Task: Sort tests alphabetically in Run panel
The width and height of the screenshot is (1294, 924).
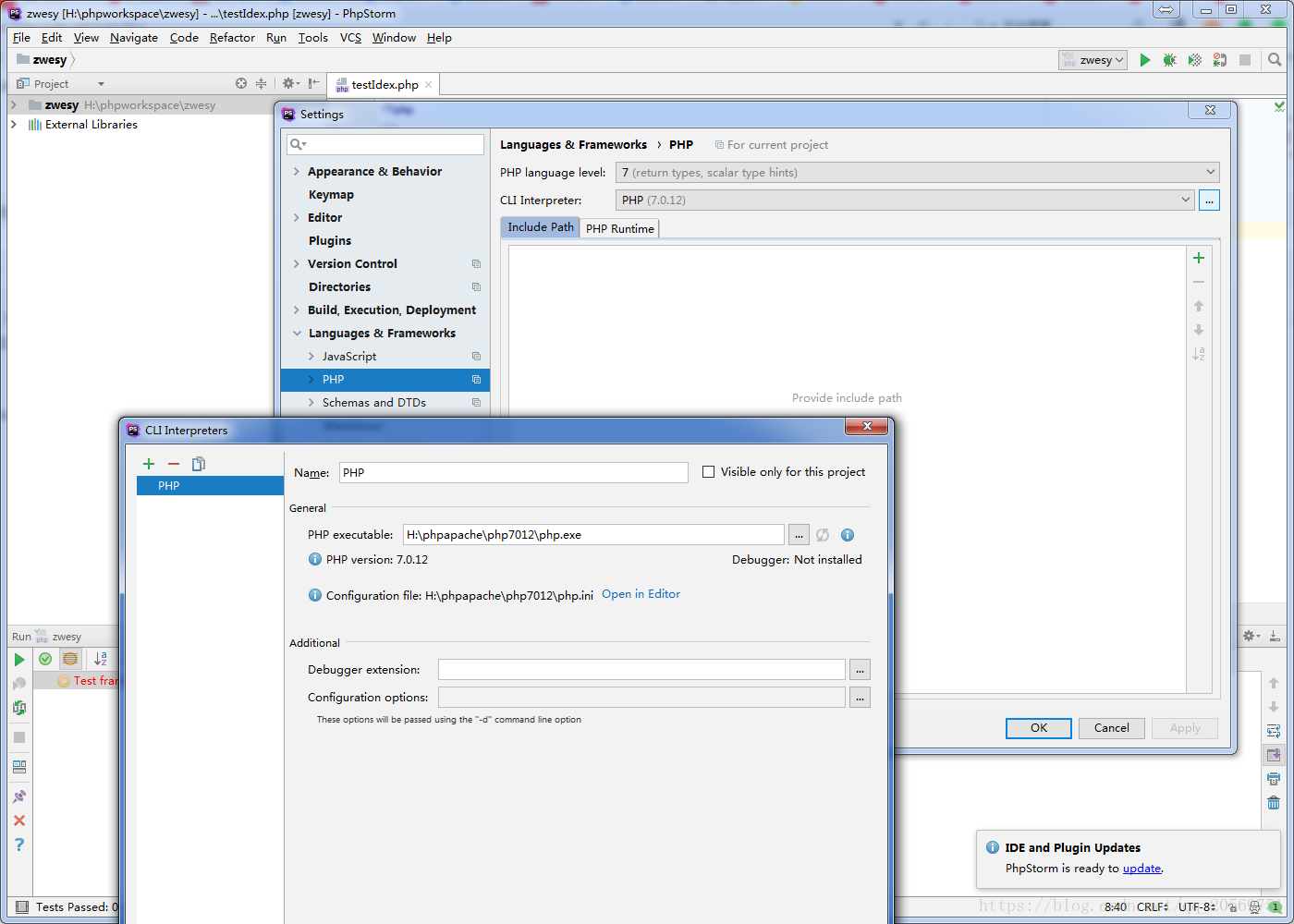Action: pyautogui.click(x=101, y=659)
